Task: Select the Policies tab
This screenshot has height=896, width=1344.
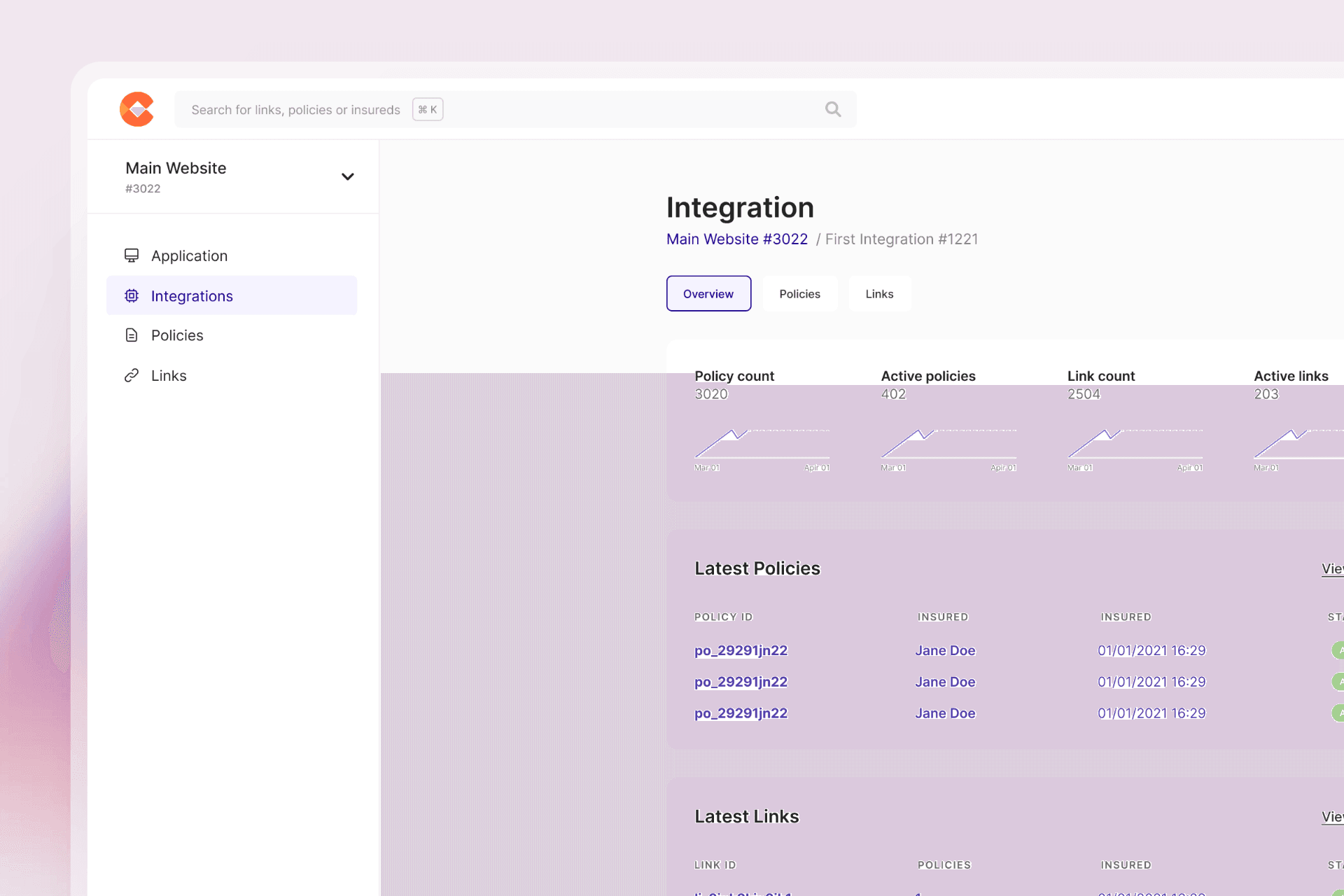Action: tap(799, 293)
